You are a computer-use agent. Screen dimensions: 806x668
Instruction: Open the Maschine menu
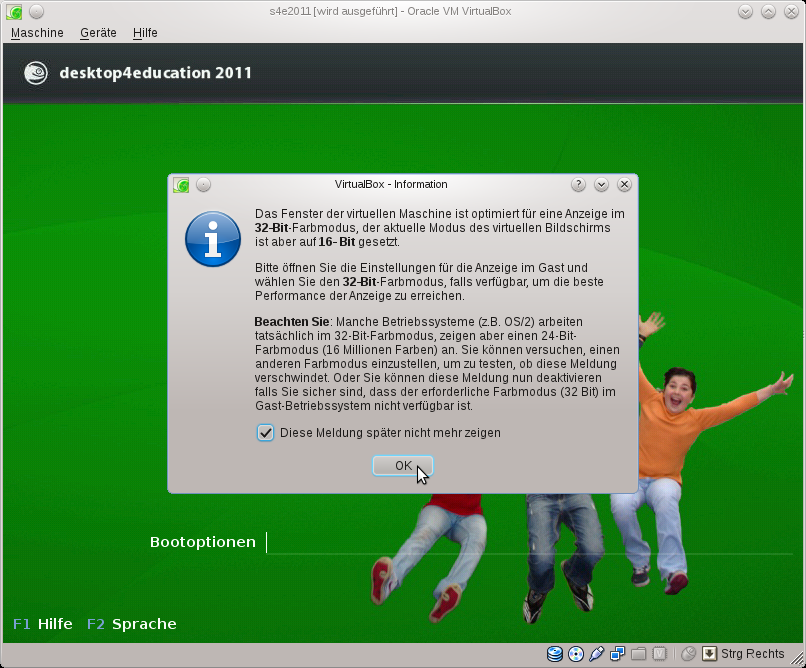pos(37,33)
